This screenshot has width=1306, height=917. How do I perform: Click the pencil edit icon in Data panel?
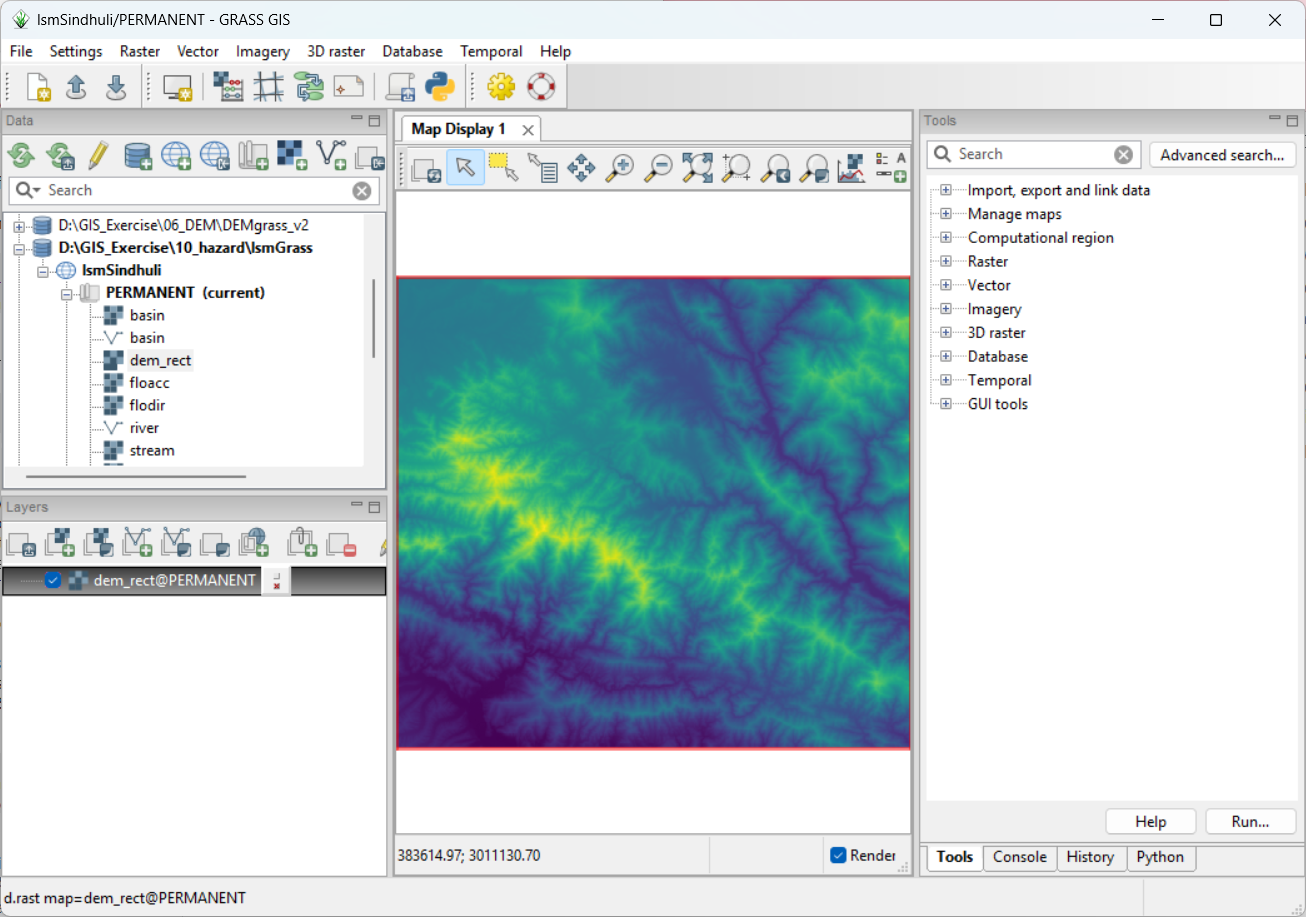97,154
